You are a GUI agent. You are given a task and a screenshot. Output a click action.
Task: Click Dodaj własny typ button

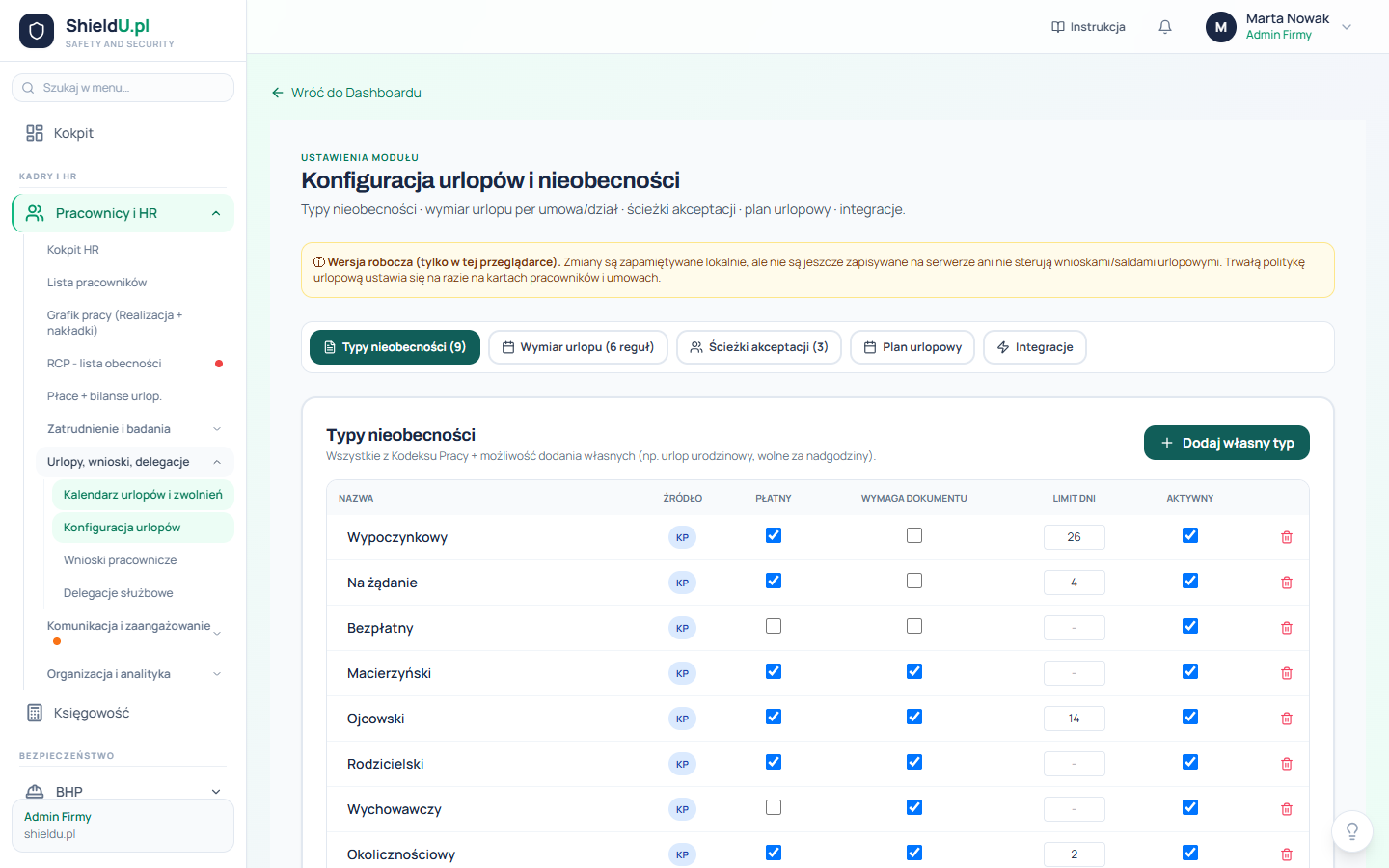[x=1227, y=443]
